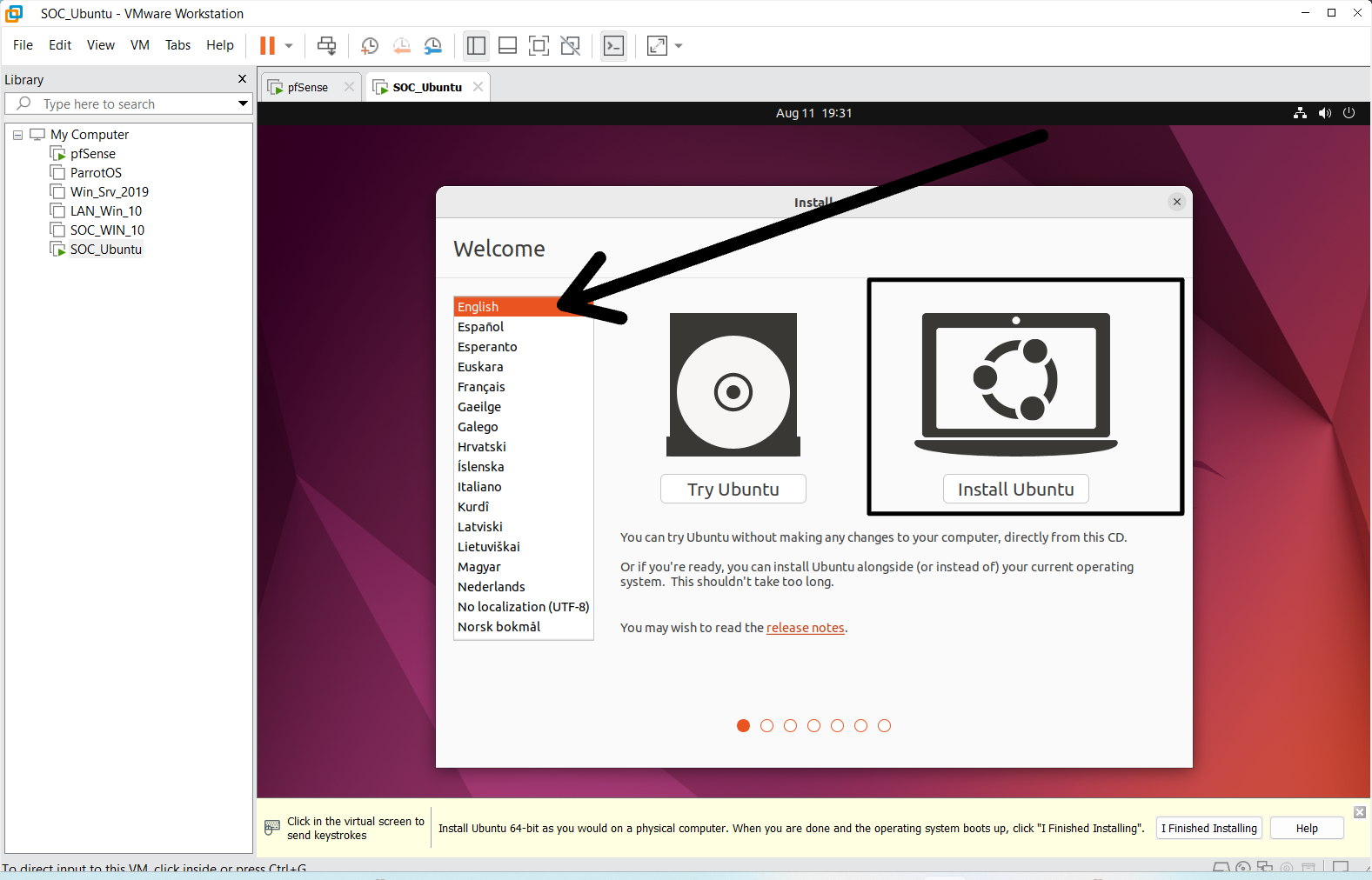Screen dimensions: 1372x880
Task: Select Italiano in the language list
Action: click(x=523, y=487)
